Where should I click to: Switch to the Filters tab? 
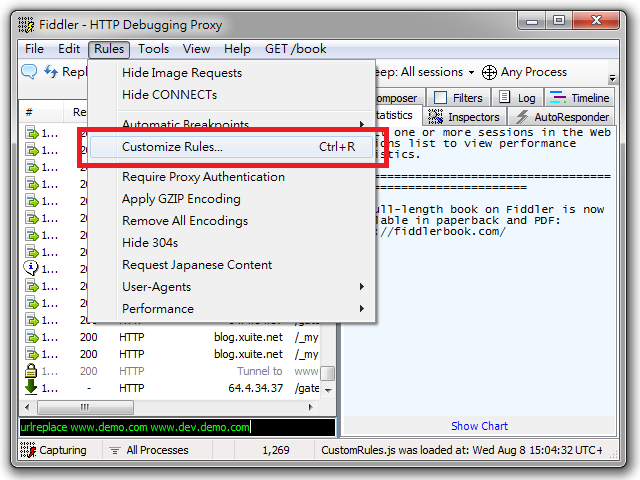458,98
